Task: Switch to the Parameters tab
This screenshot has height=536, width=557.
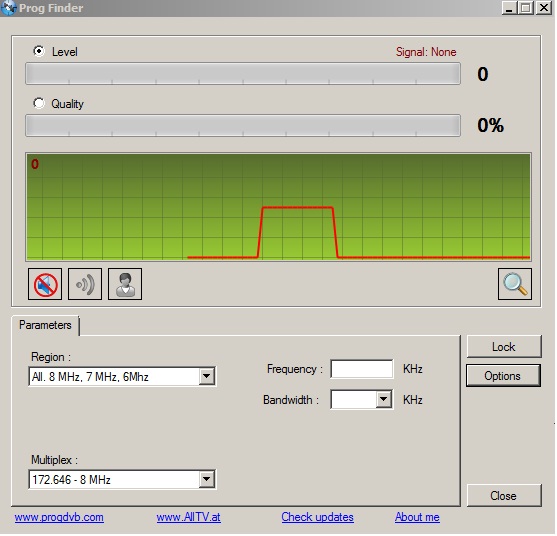Action: tap(45, 326)
